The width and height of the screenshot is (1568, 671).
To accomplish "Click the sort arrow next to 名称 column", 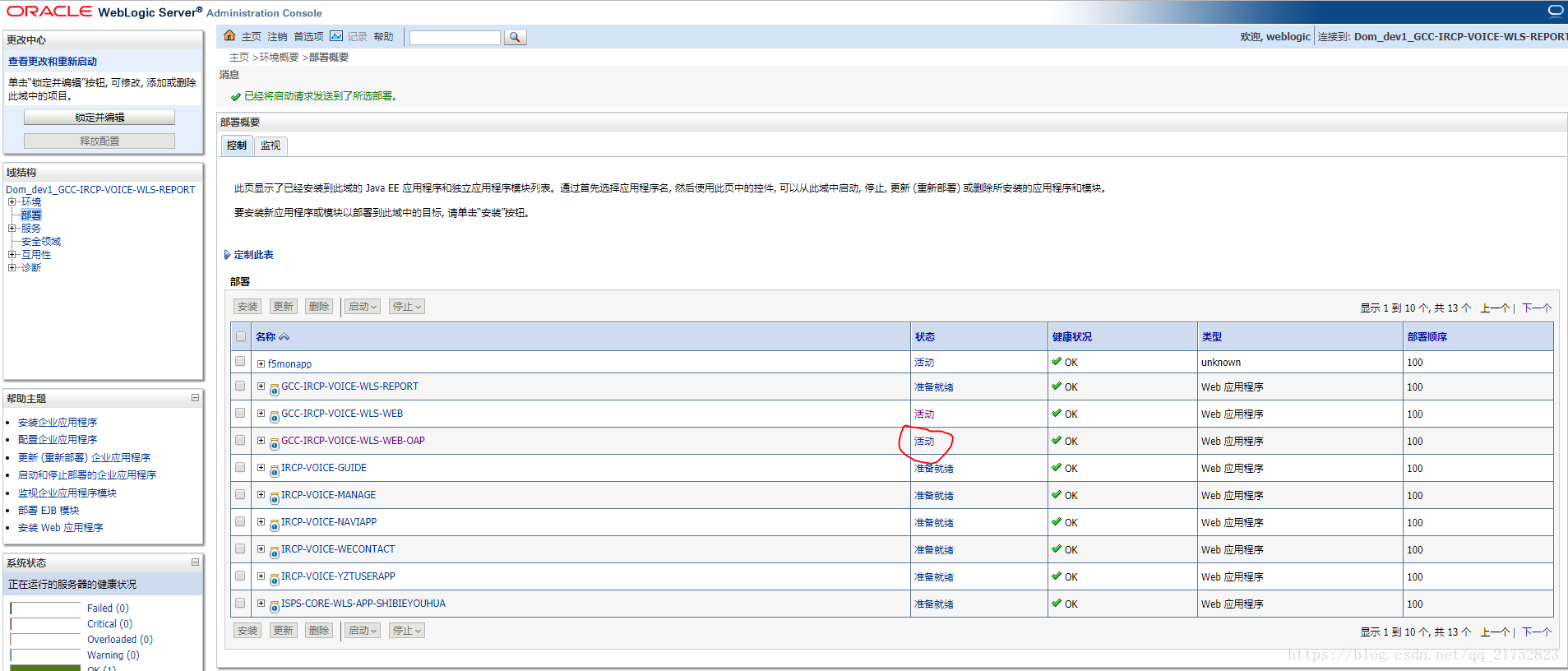I will pyautogui.click(x=284, y=336).
